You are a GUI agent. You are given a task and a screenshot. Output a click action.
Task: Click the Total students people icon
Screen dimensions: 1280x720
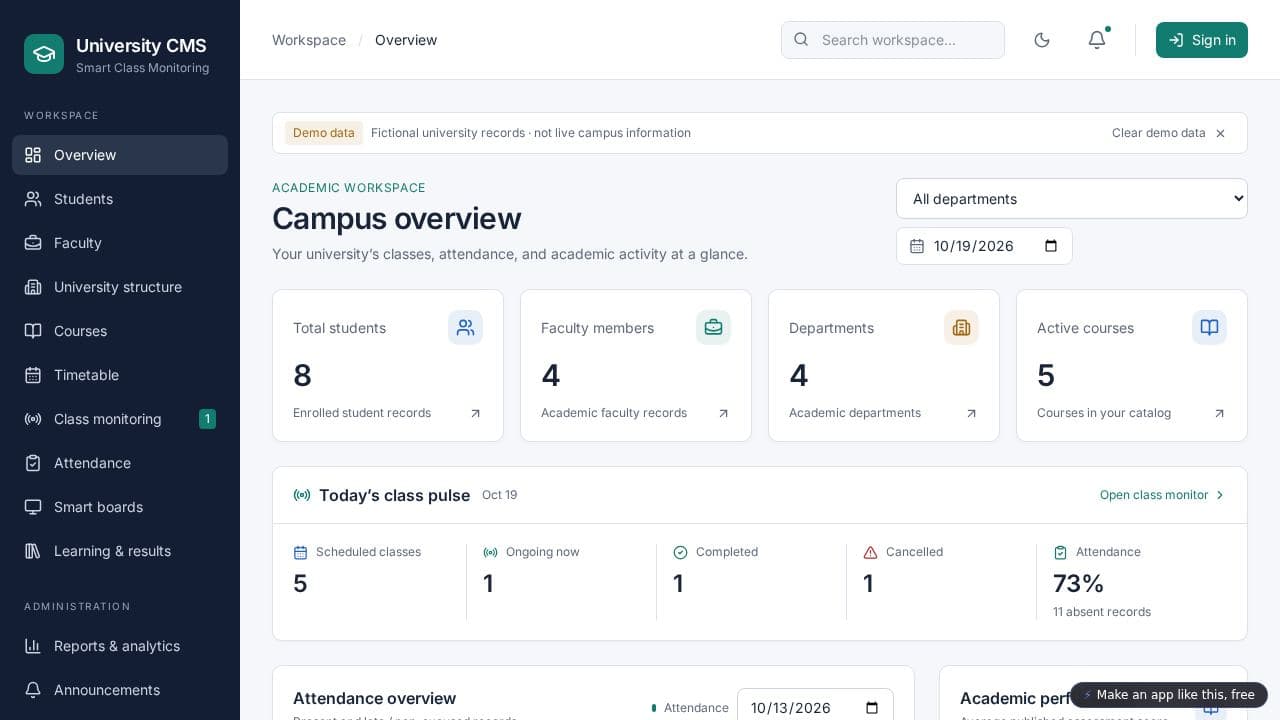point(465,327)
